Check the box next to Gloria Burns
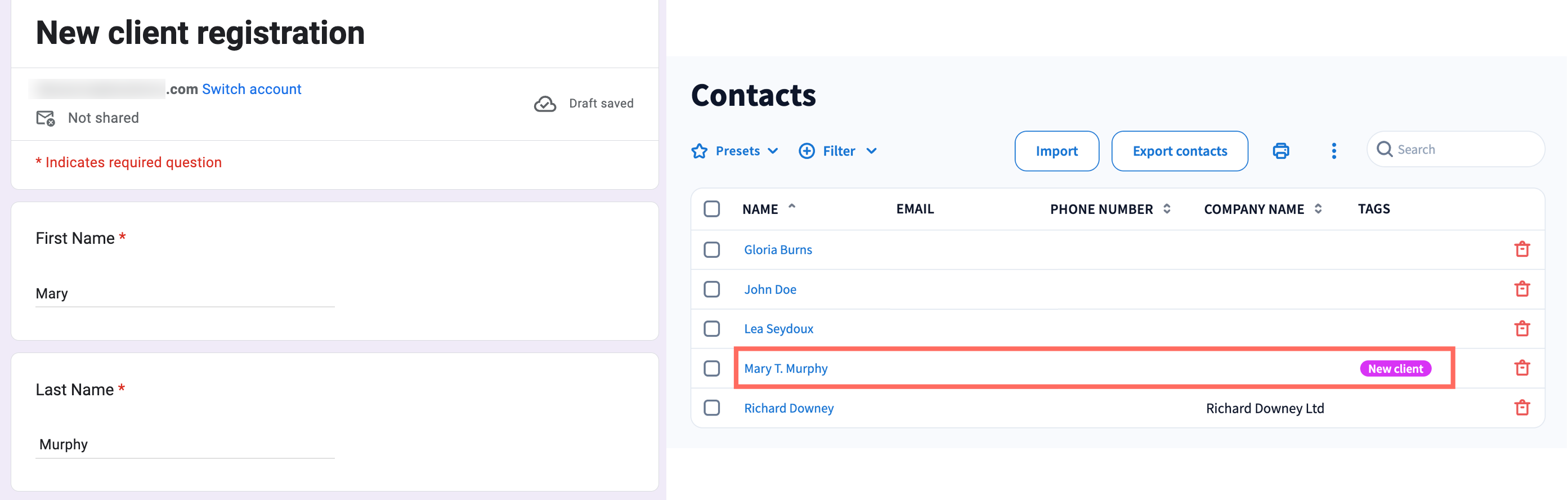1568x500 pixels. pos(711,249)
